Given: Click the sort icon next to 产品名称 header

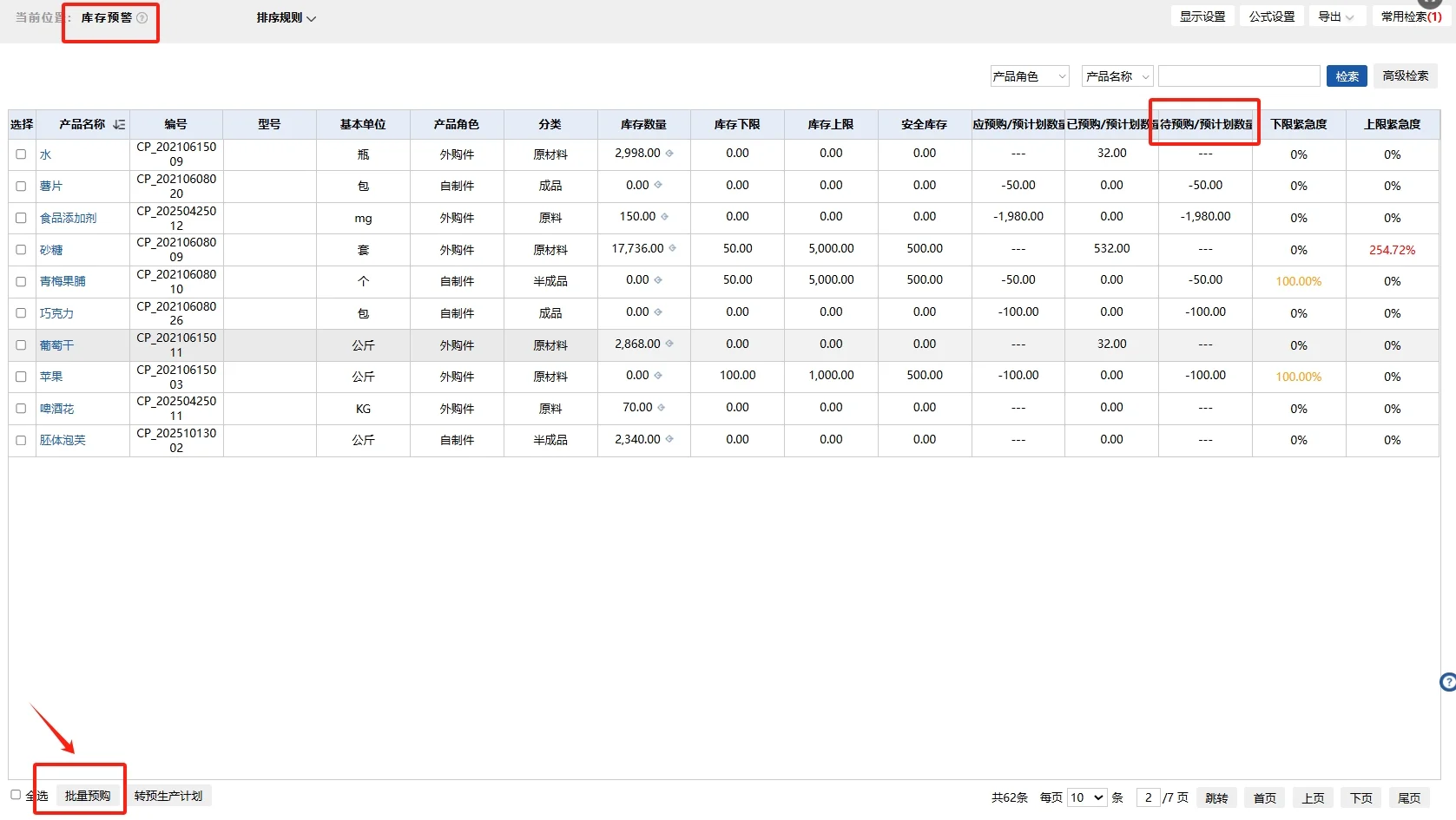Looking at the screenshot, I should tap(119, 125).
